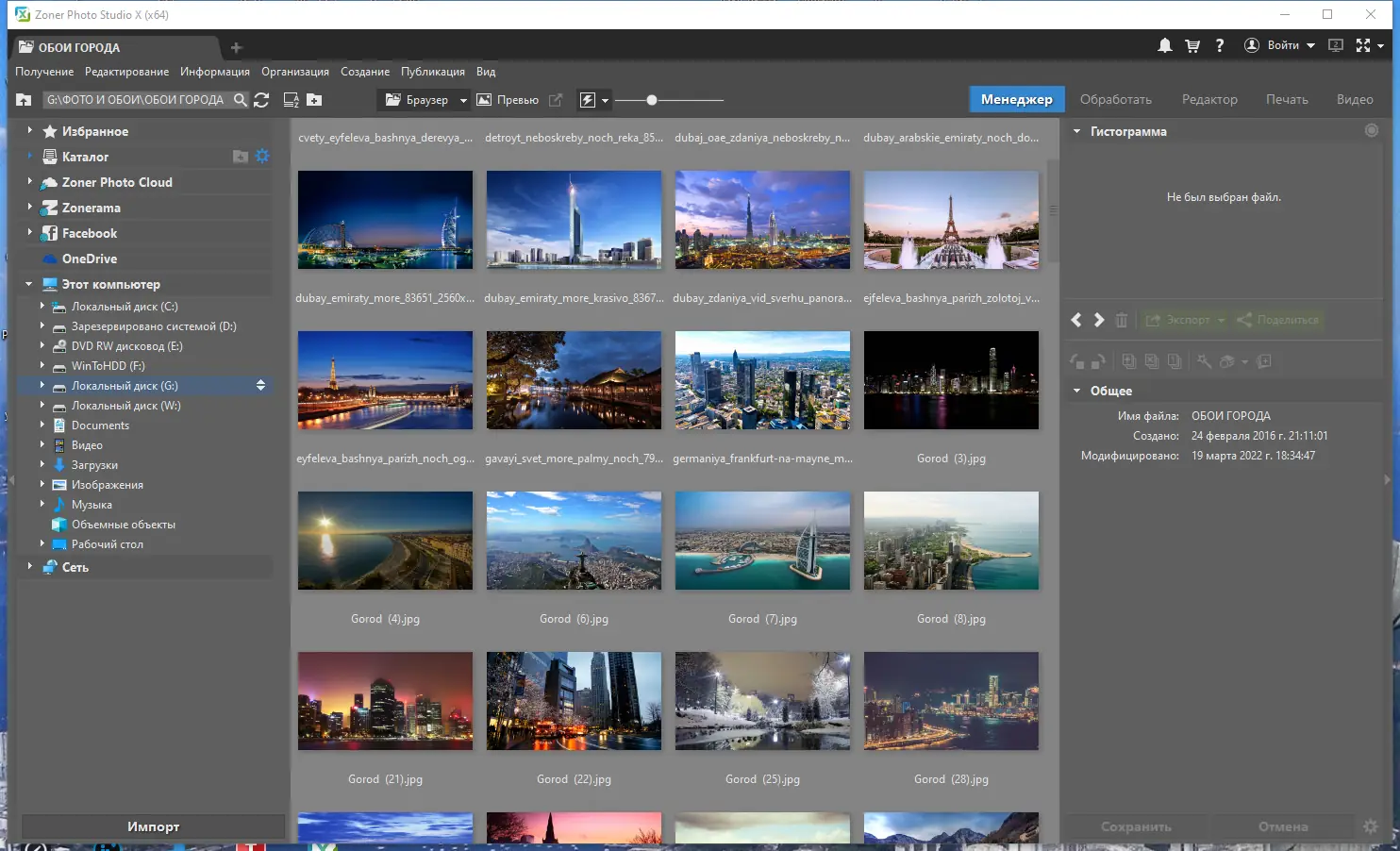Click the notifications bell icon
Screen dimensions: 1400x851
(x=1165, y=44)
